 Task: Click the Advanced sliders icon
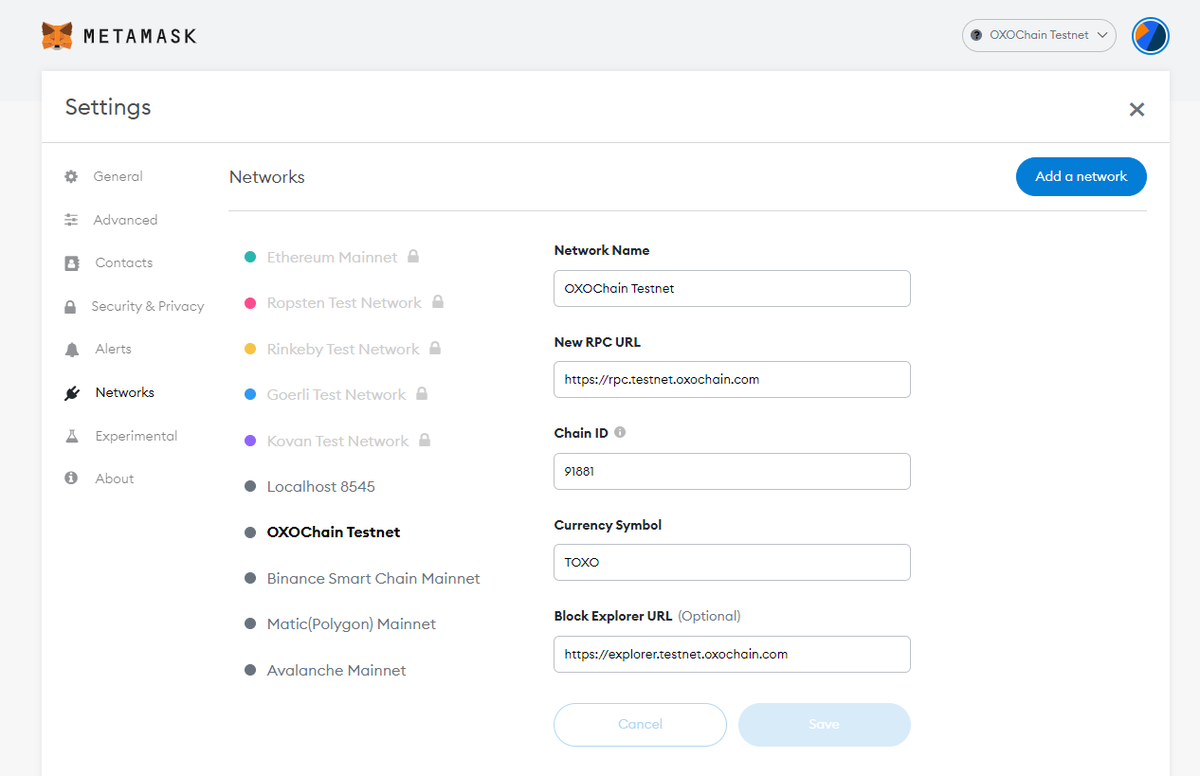coord(71,220)
